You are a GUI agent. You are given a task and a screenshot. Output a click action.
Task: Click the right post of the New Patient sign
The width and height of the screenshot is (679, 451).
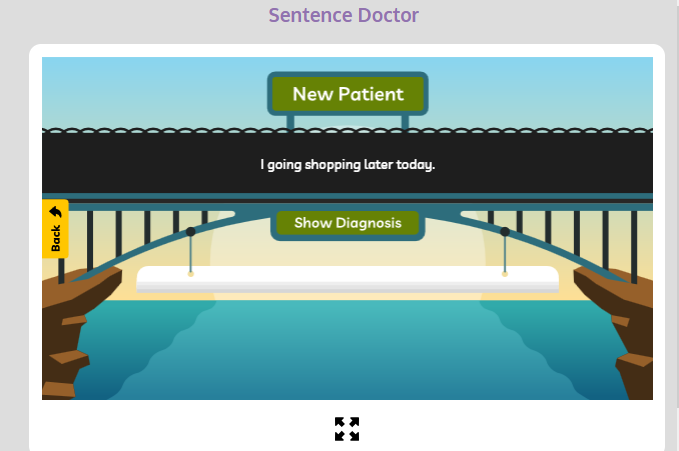405,122
